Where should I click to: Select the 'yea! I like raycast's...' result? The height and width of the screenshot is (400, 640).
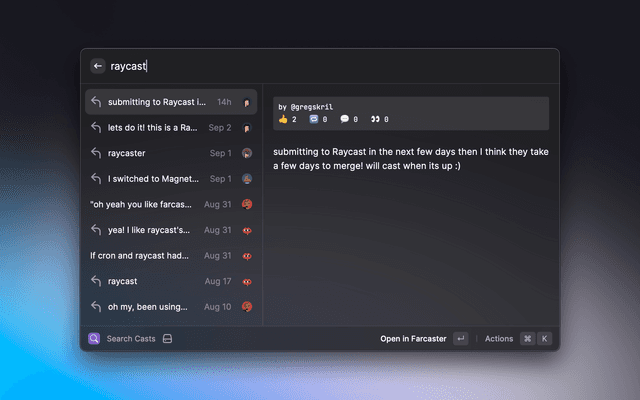pyautogui.click(x=148, y=230)
